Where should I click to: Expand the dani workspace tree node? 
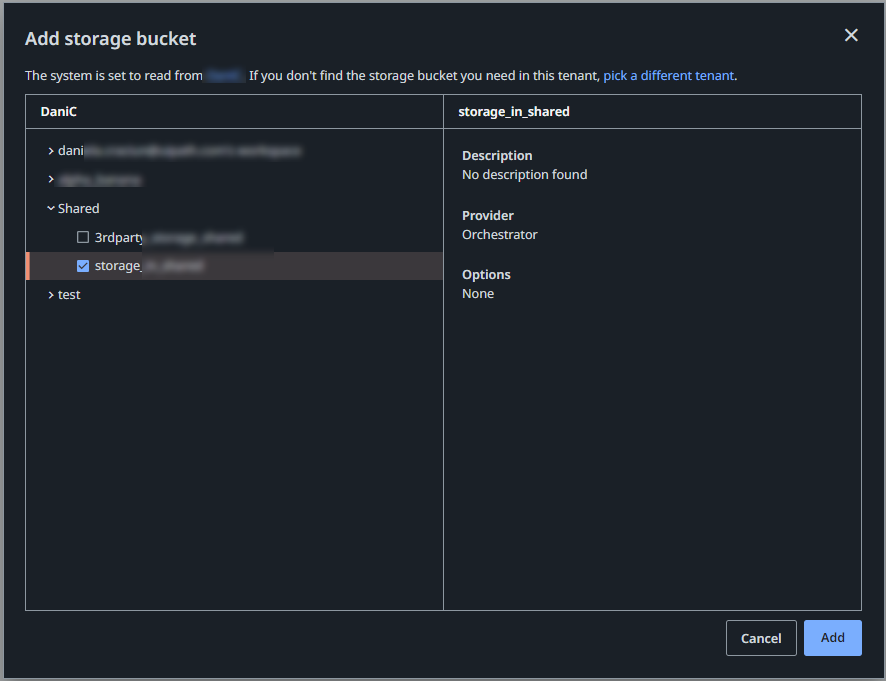tap(51, 151)
